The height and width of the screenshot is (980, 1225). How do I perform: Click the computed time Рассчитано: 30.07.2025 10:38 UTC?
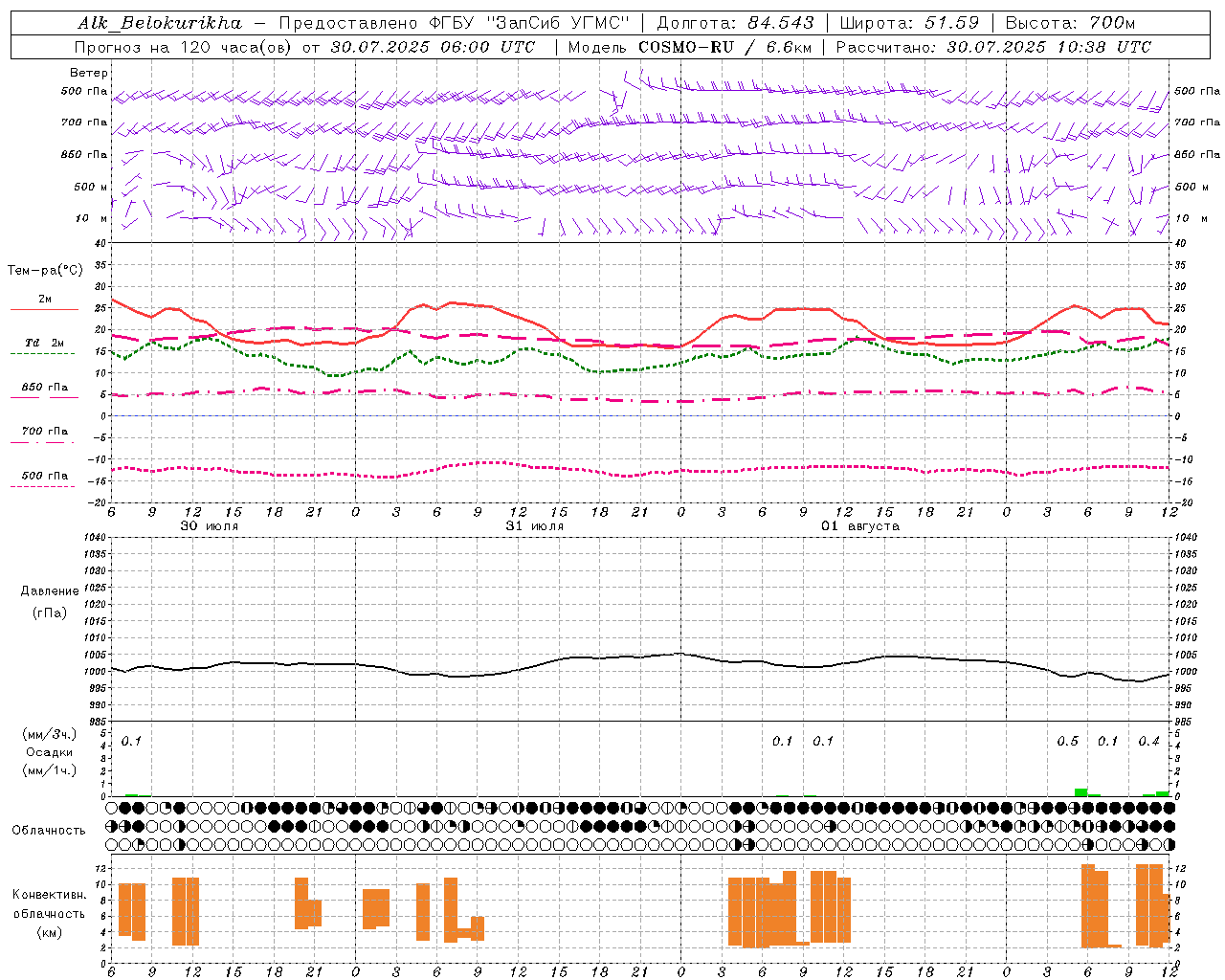tap(993, 47)
